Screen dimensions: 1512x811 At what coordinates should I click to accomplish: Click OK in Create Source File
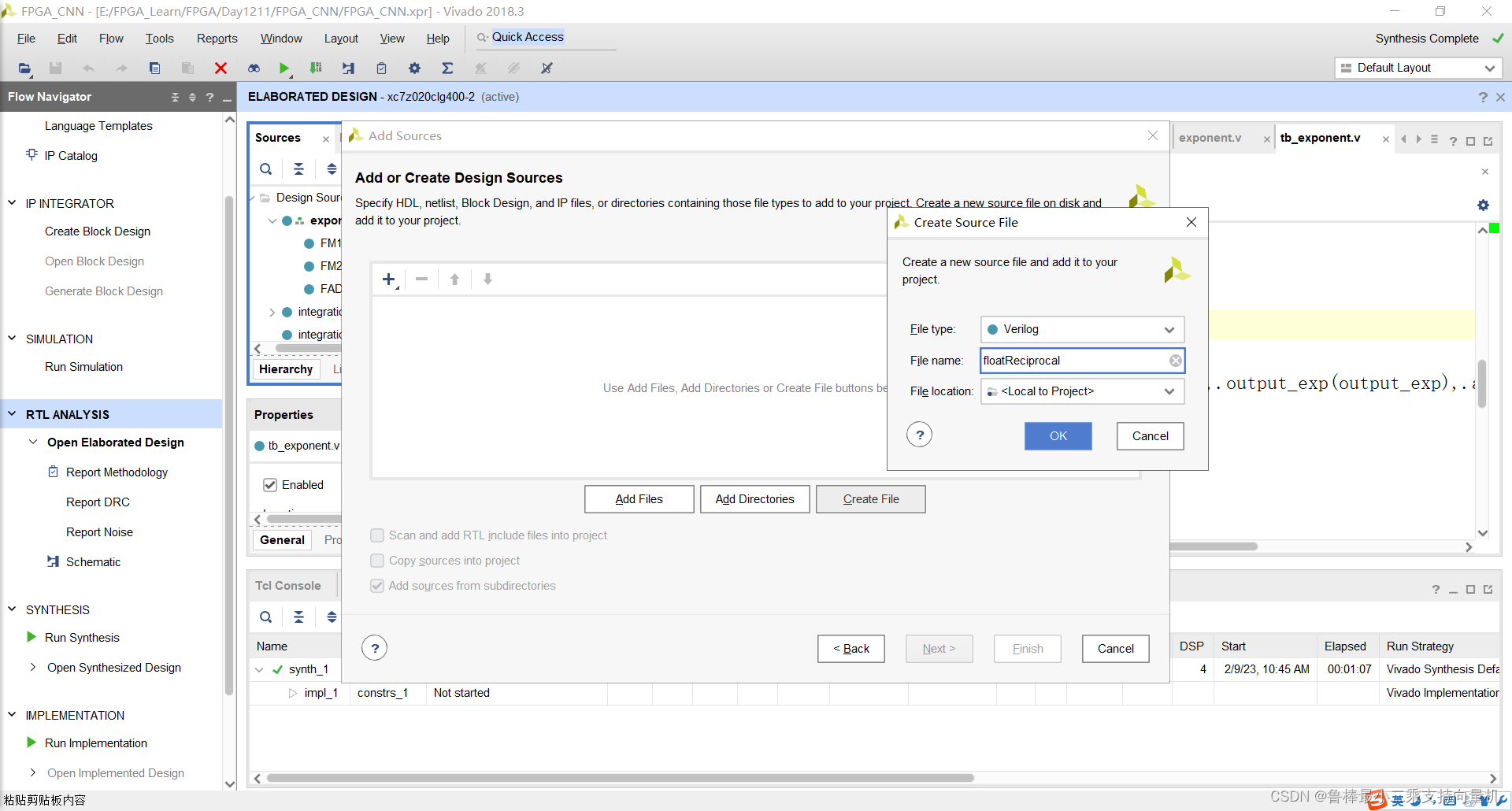click(x=1058, y=436)
